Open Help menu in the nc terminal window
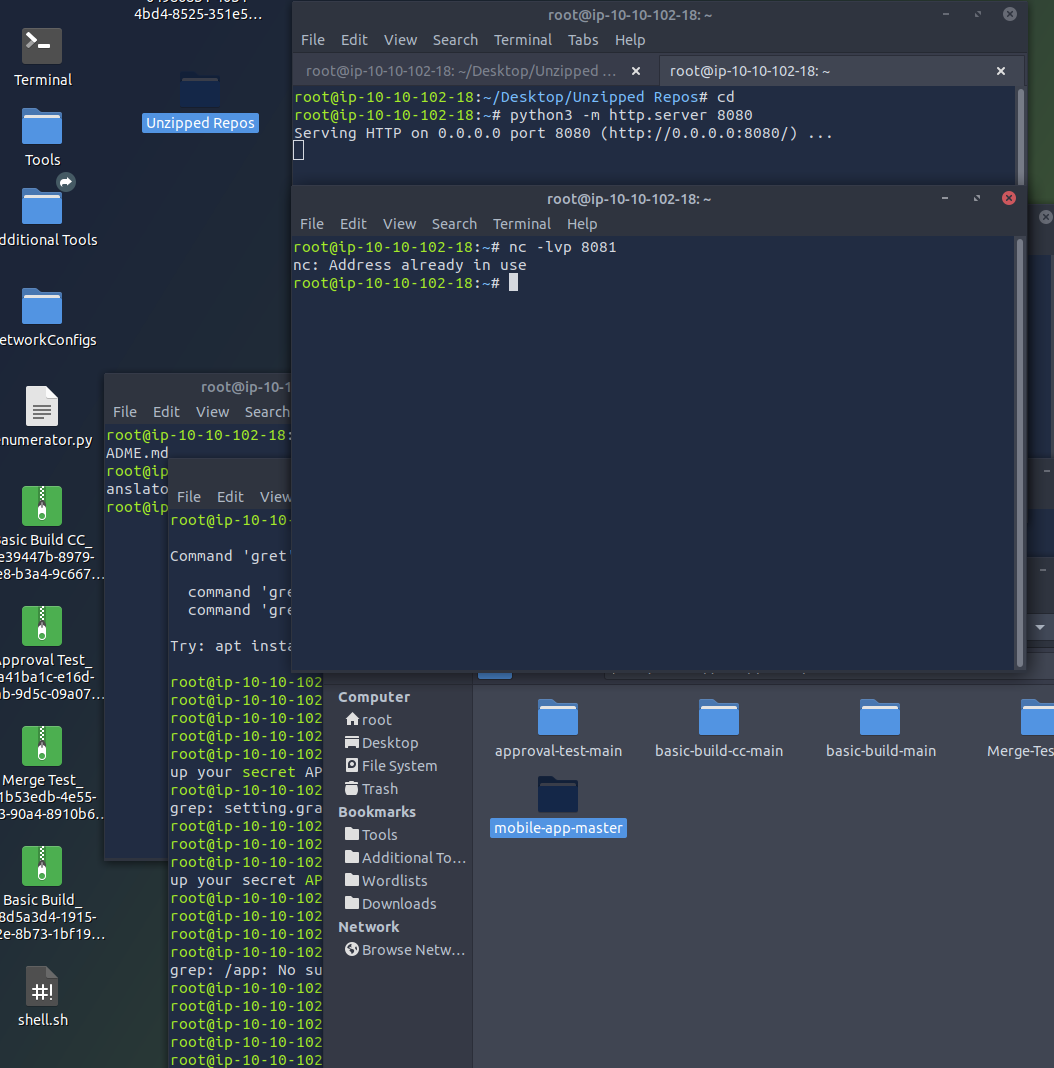Viewport: 1054px width, 1068px height. pyautogui.click(x=582, y=224)
